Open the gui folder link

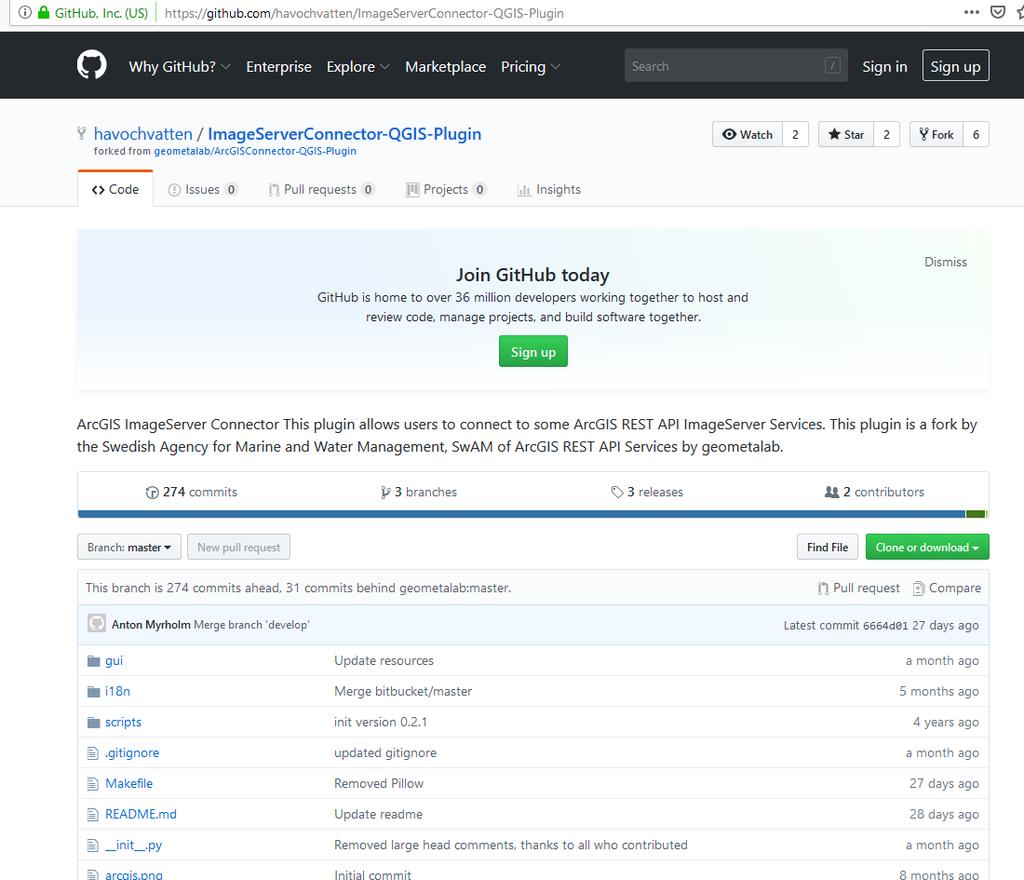114,661
